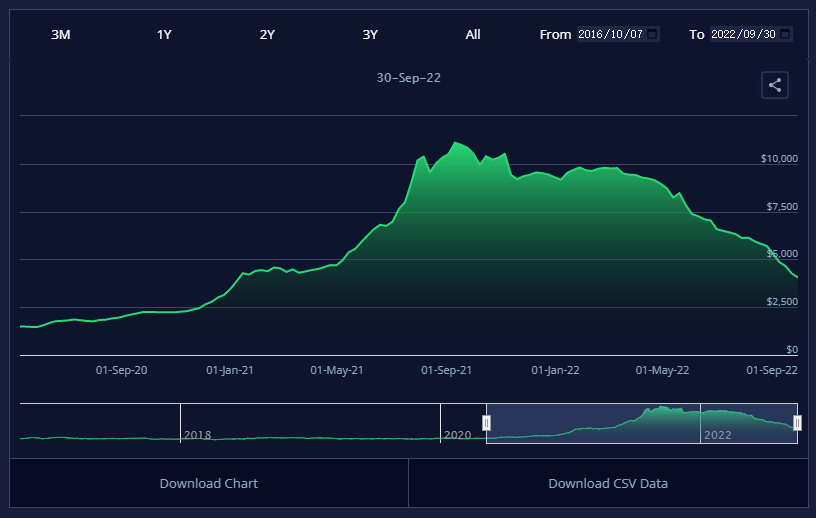Click the Download CSV Data button

pos(608,483)
